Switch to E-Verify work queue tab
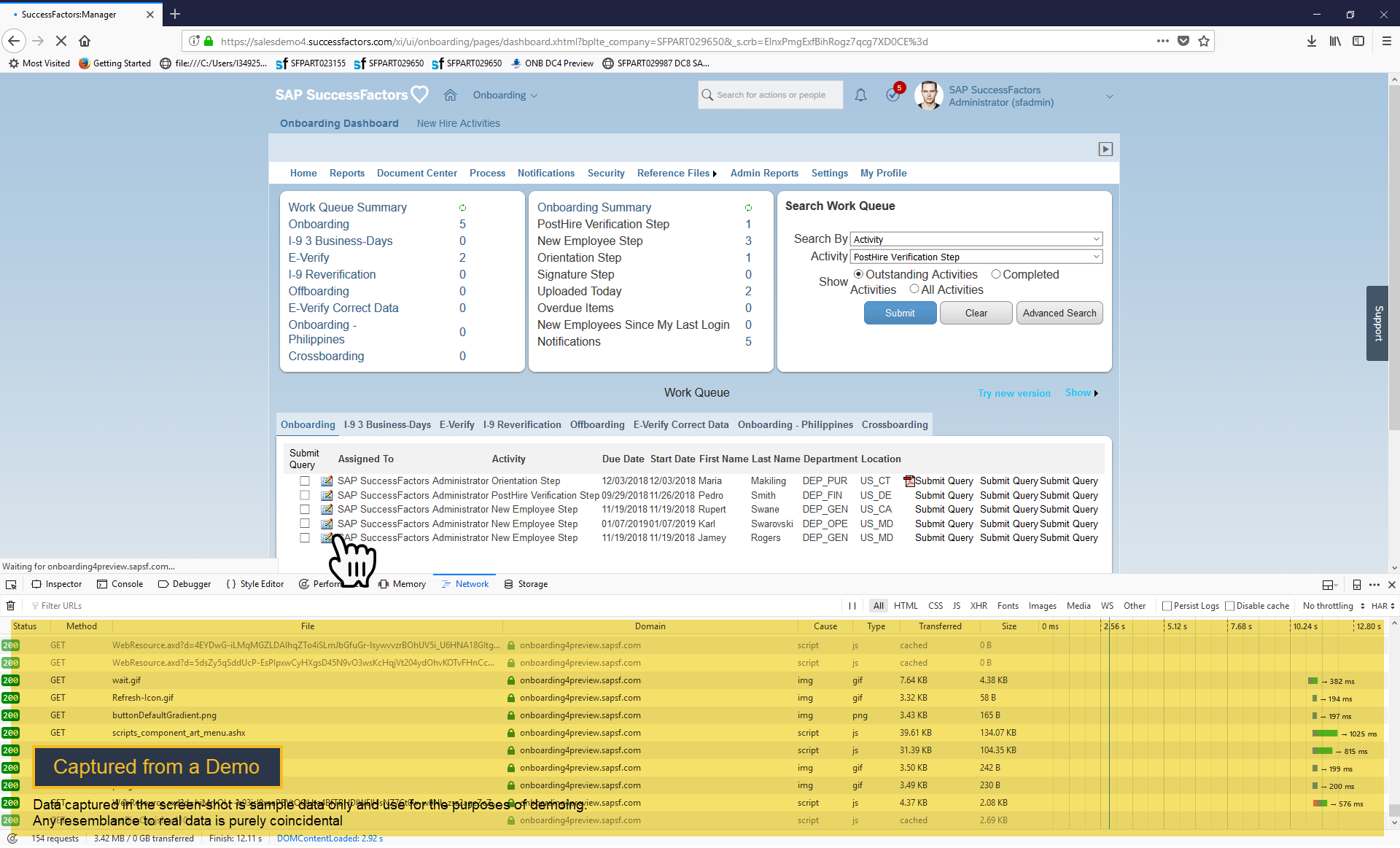The image size is (1400, 848). point(456,425)
